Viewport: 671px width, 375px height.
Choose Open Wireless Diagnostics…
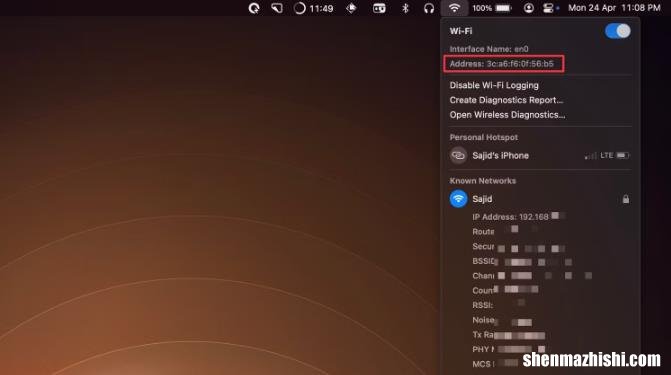click(507, 115)
